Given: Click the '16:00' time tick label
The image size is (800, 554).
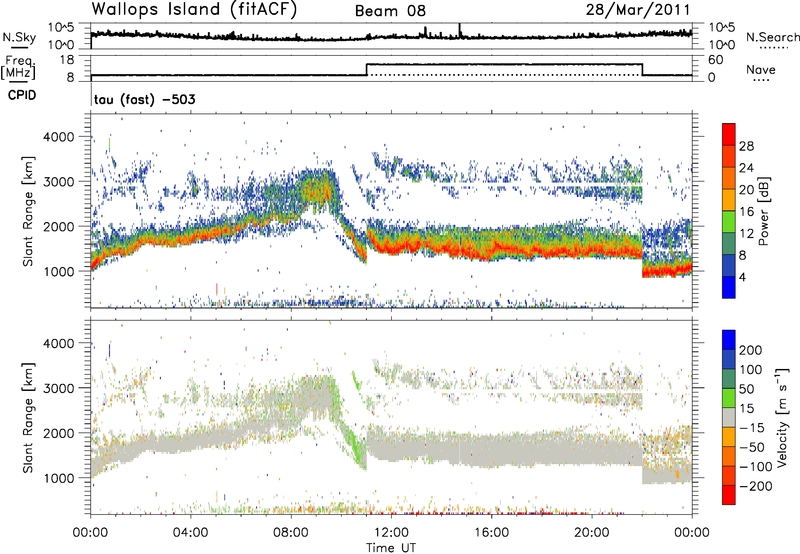Looking at the screenshot, I should click(491, 533).
